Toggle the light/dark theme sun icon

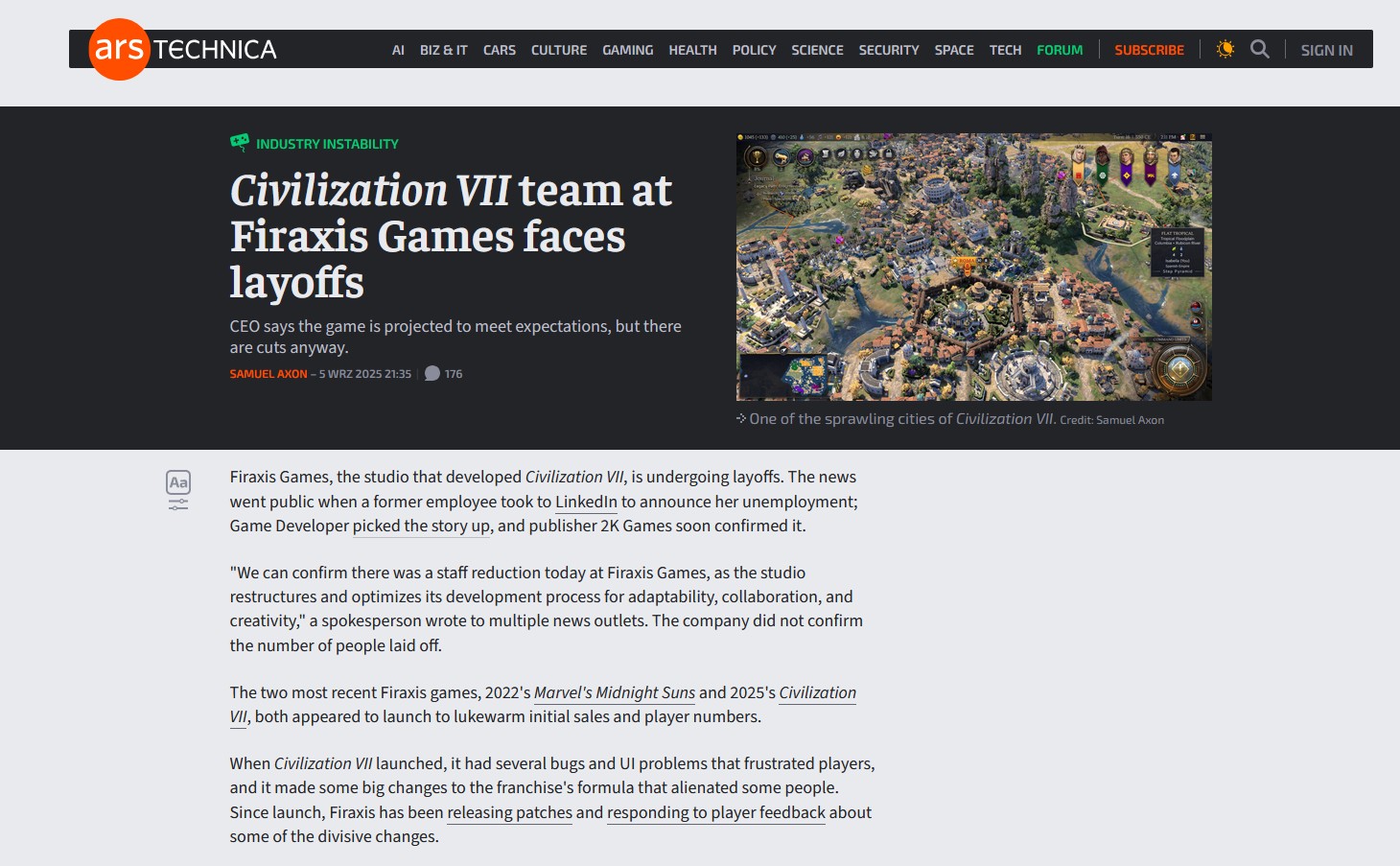coord(1225,49)
